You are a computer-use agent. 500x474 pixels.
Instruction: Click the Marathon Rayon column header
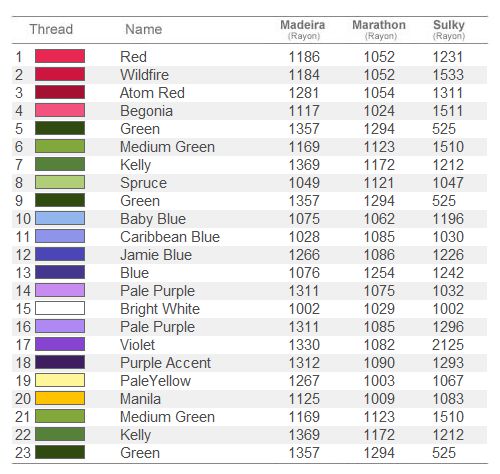click(x=379, y=29)
